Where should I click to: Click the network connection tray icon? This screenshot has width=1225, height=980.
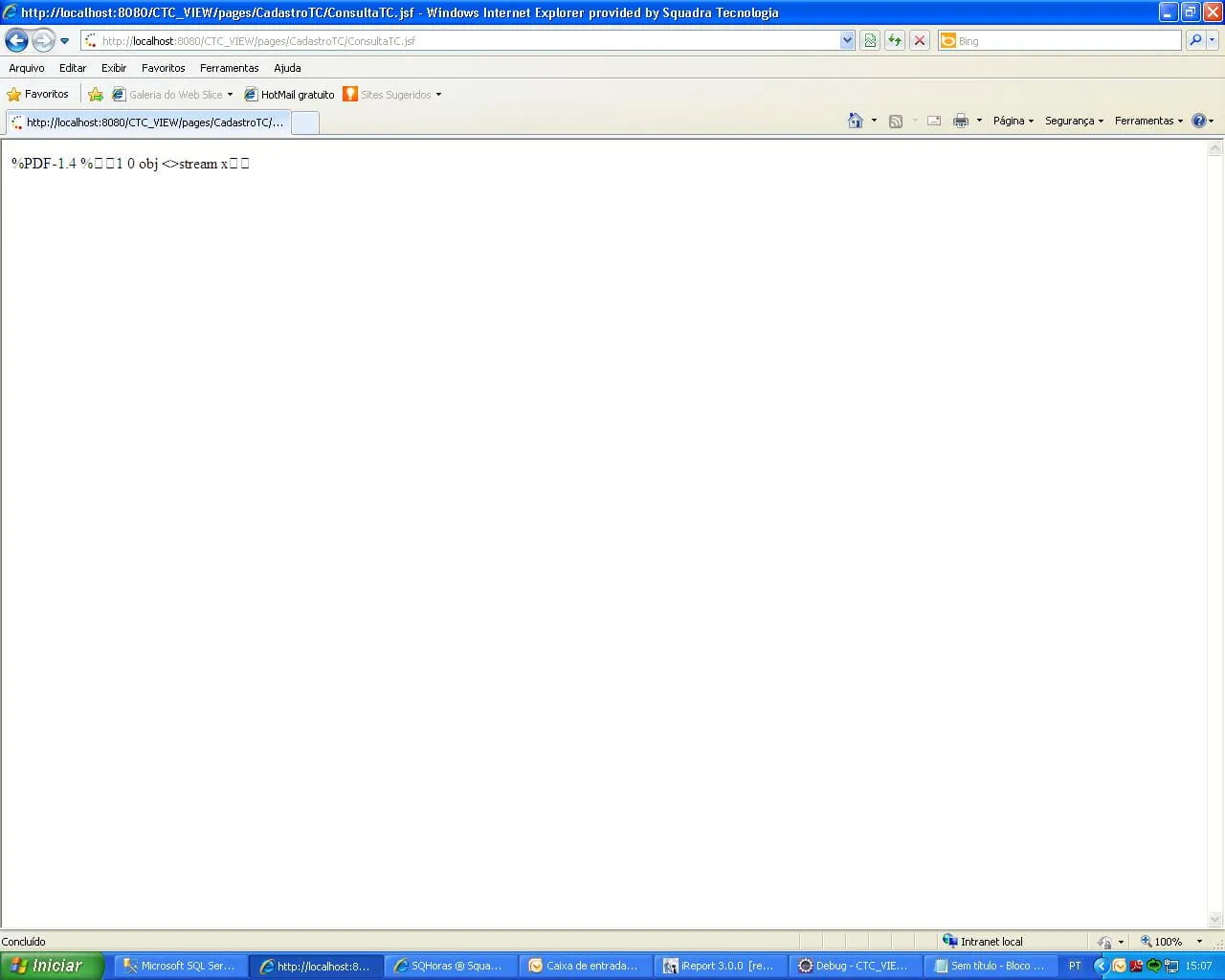(x=1170, y=966)
